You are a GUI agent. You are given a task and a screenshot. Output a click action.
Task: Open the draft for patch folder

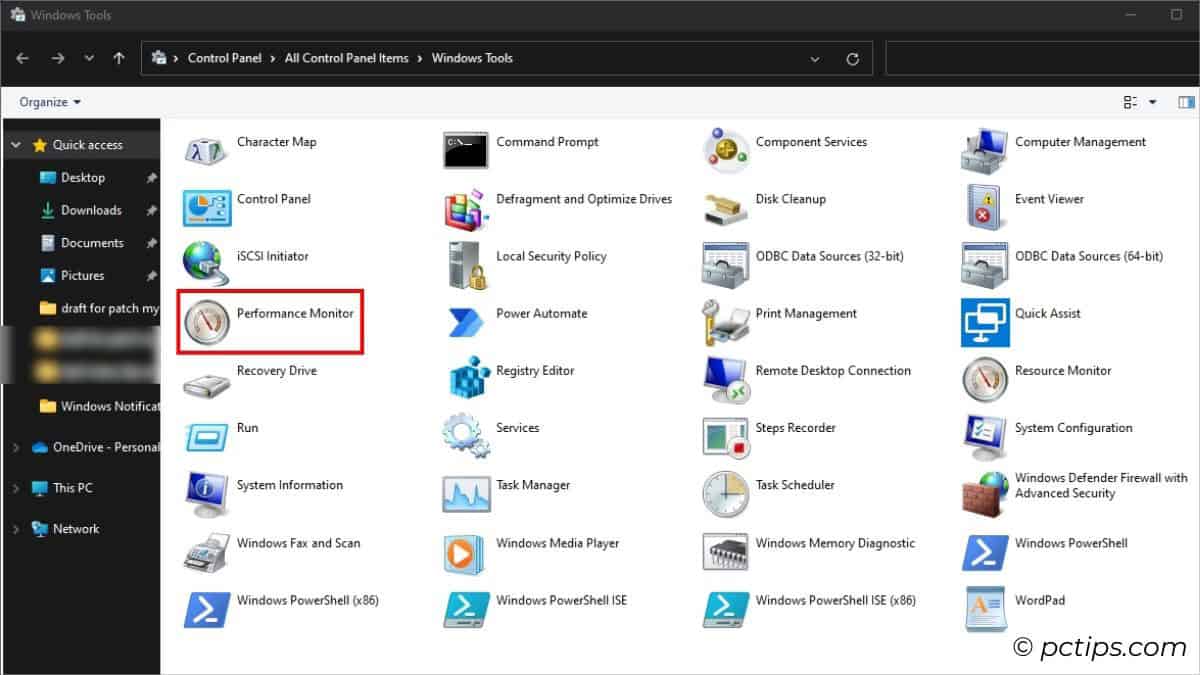click(x=99, y=308)
